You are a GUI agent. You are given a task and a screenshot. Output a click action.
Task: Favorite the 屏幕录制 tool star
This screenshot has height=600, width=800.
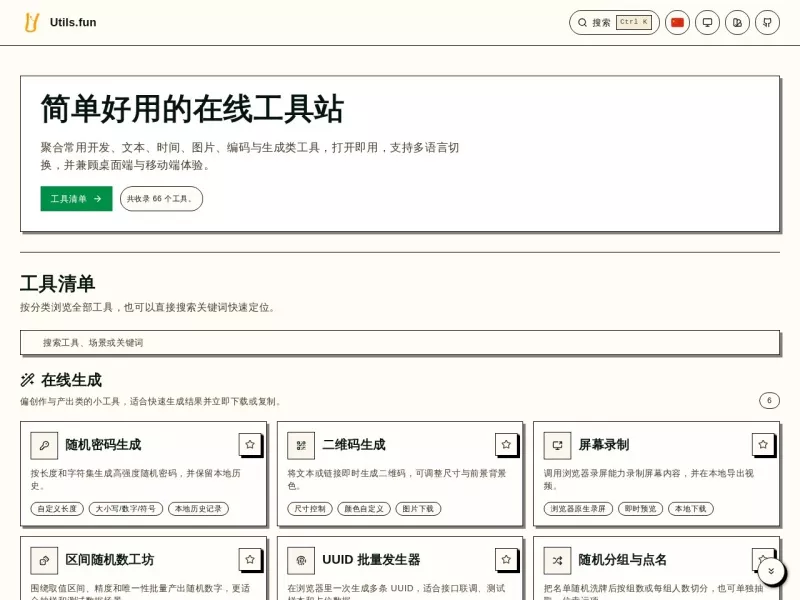click(x=763, y=444)
